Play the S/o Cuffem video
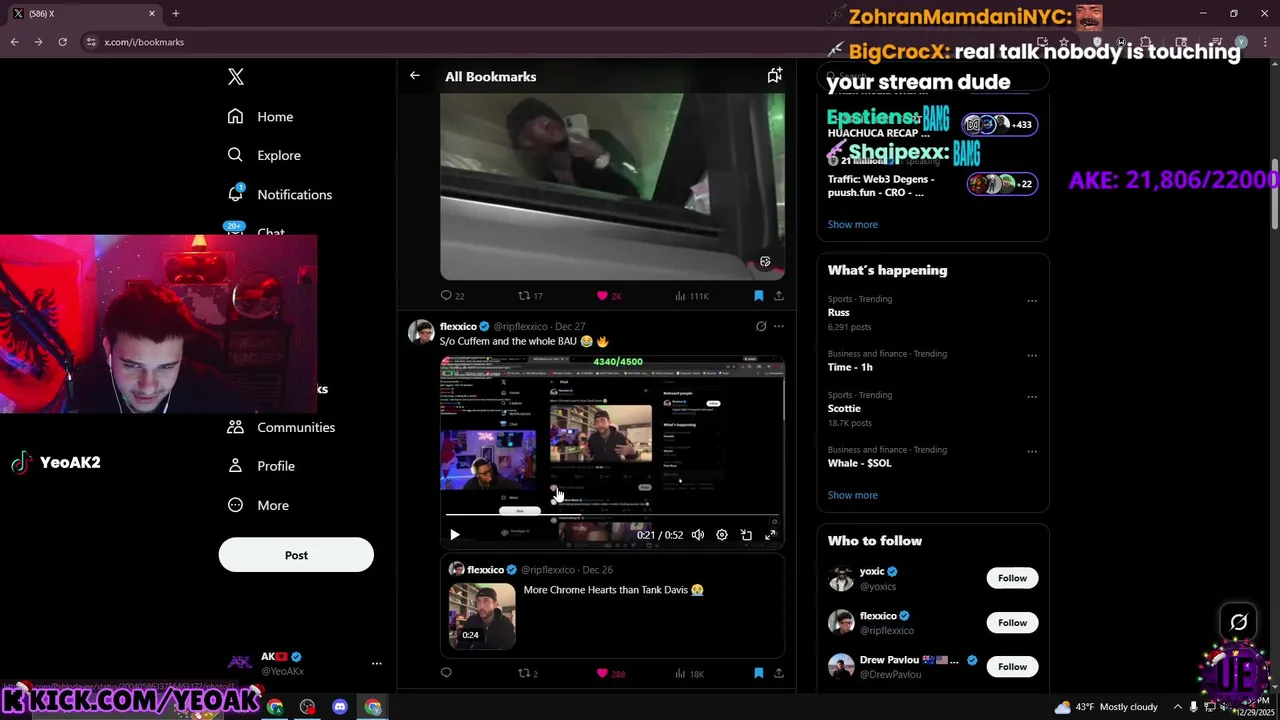Image resolution: width=1280 pixels, height=720 pixels. coord(454,535)
